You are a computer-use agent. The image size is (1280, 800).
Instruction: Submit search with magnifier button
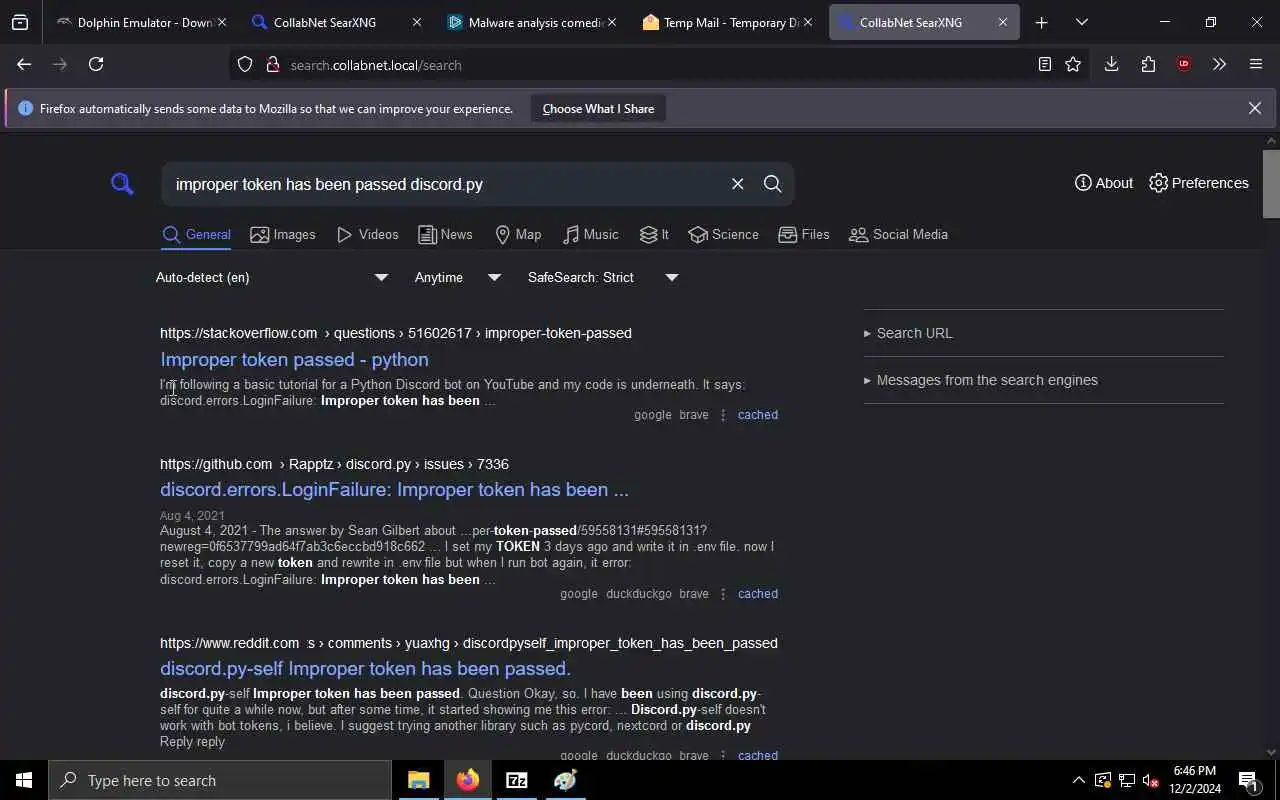coord(772,184)
